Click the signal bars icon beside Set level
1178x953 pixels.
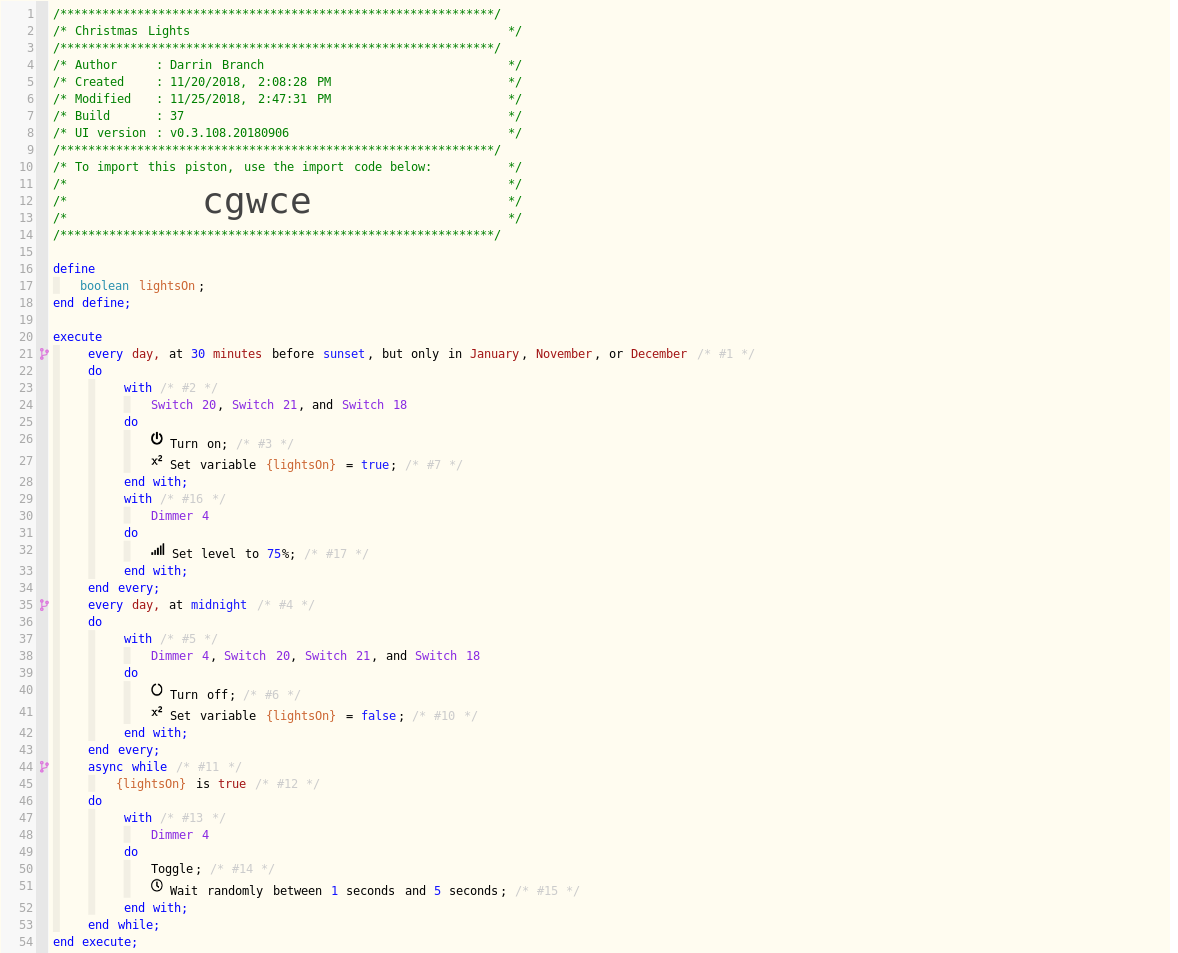(158, 550)
